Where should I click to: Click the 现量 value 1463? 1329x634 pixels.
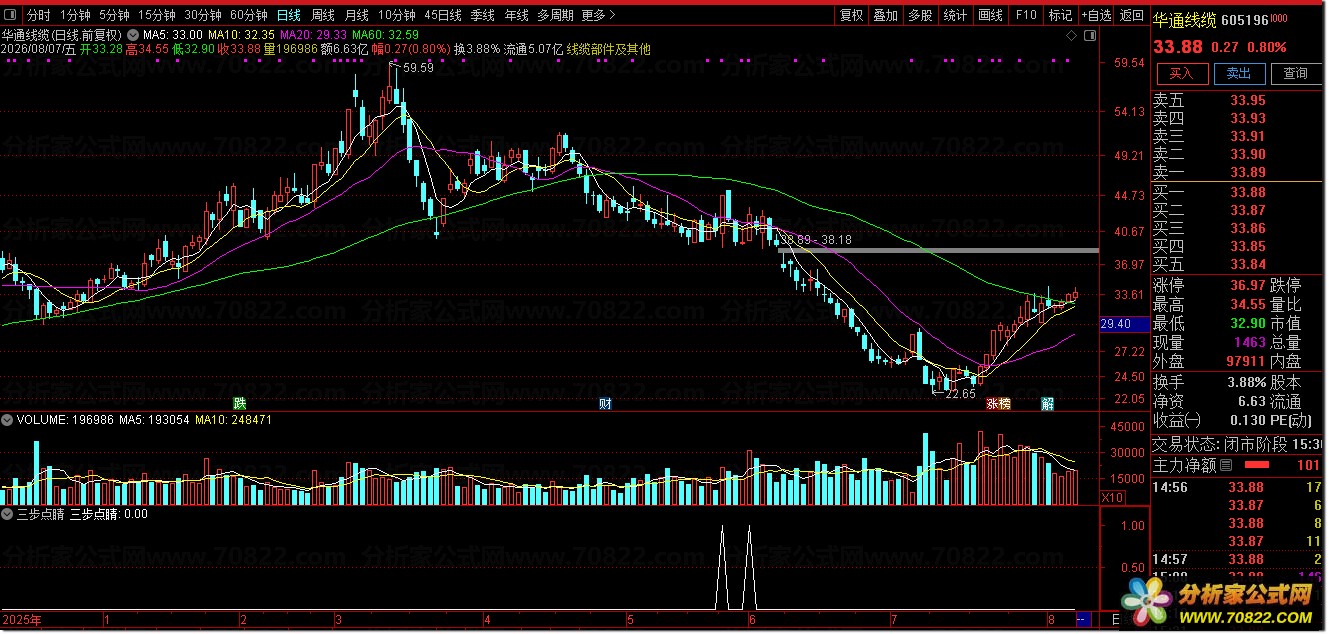point(1250,343)
